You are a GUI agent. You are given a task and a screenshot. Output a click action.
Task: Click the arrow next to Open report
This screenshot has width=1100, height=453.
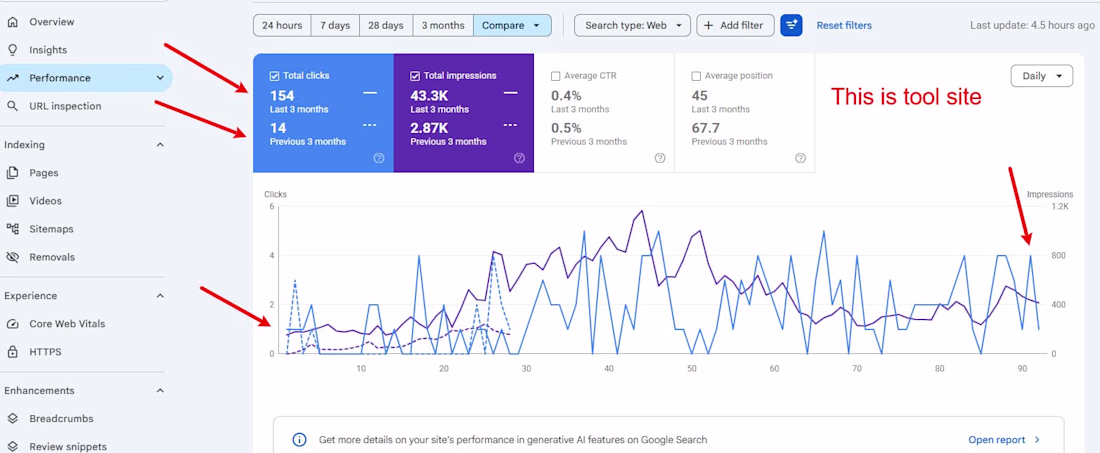pyautogui.click(x=1038, y=440)
